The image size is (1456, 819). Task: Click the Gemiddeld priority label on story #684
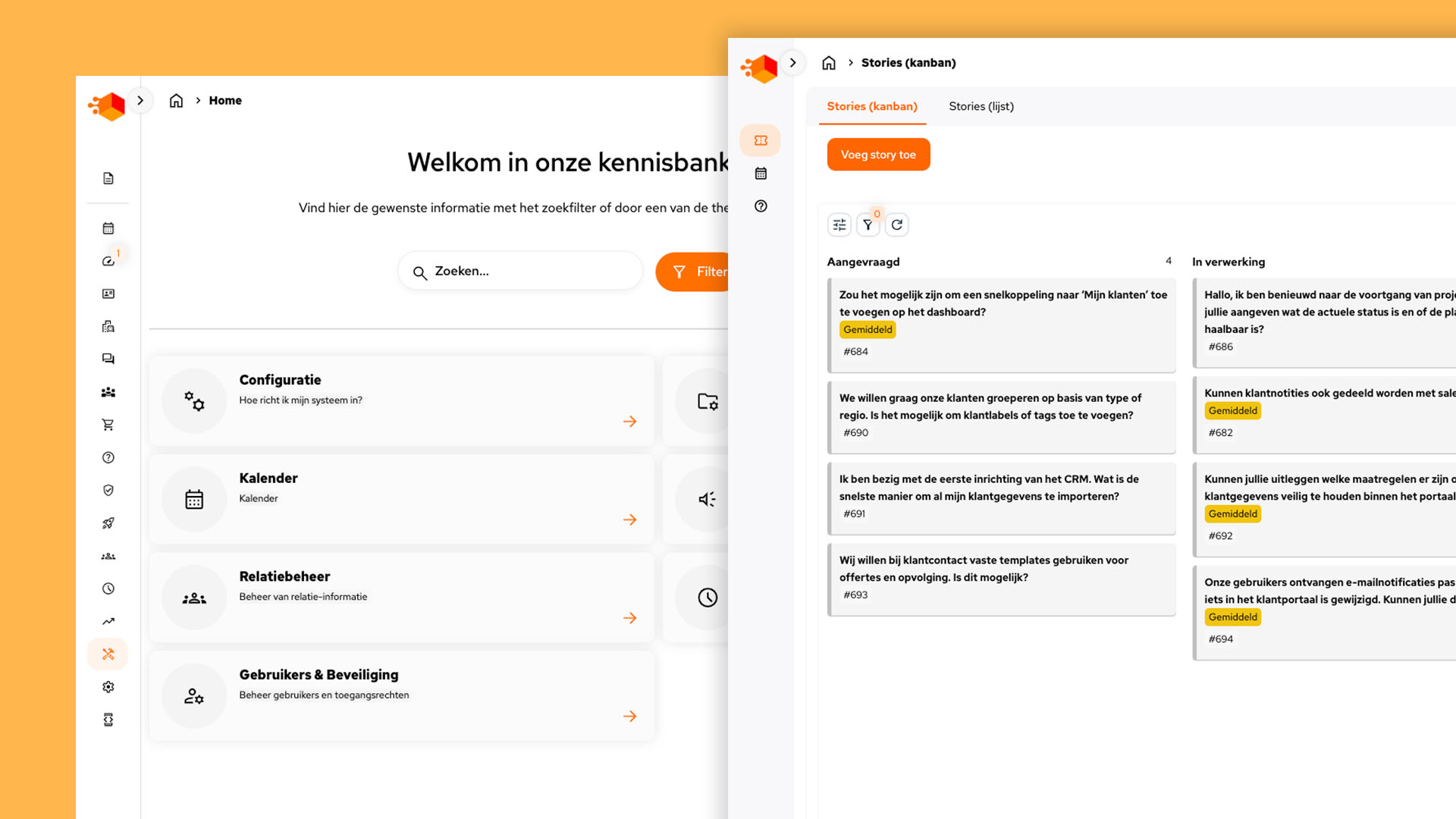click(x=868, y=329)
